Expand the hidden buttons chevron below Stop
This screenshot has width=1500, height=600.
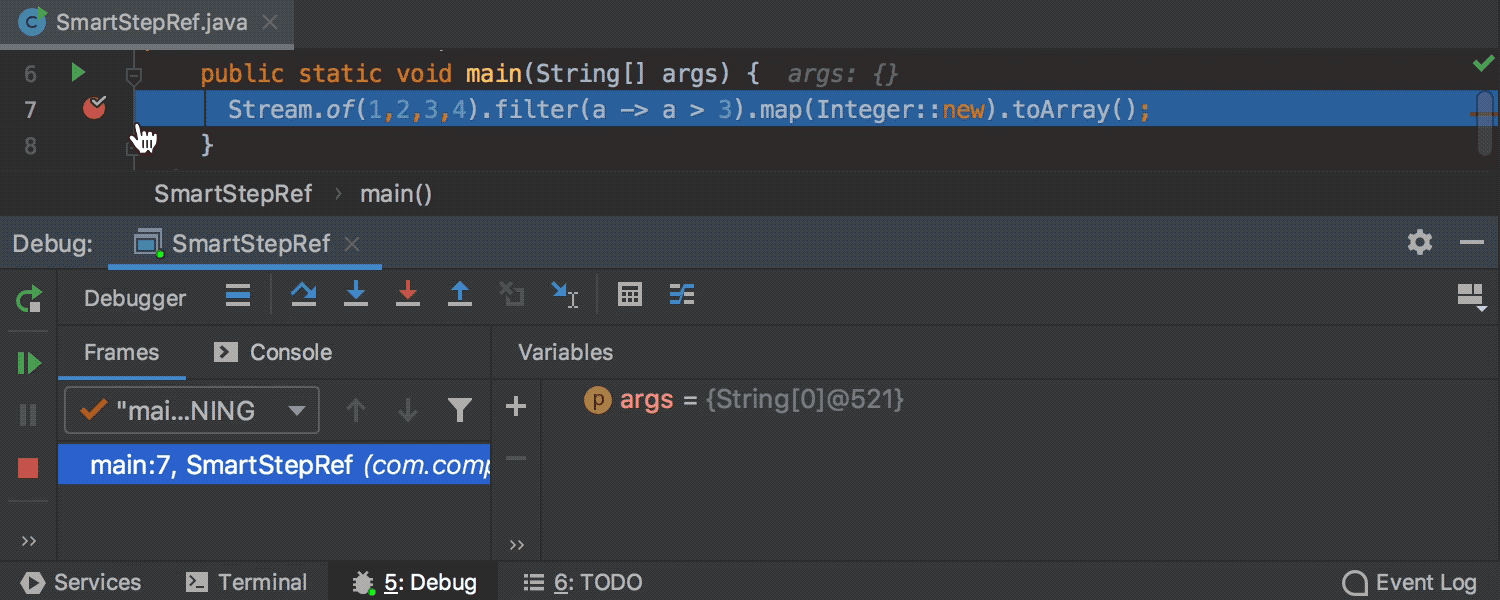click(x=27, y=540)
